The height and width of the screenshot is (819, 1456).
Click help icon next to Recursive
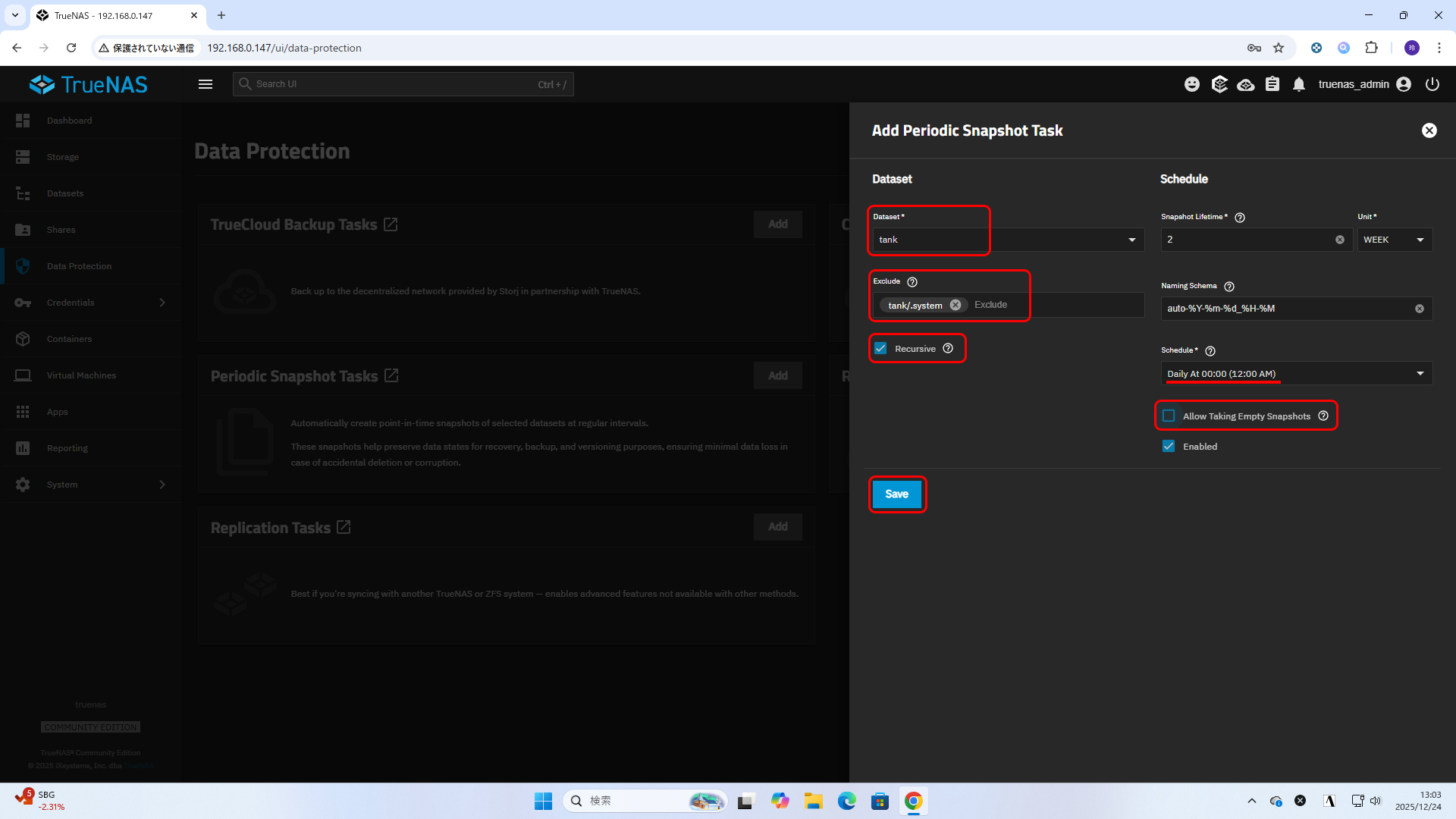(x=948, y=348)
